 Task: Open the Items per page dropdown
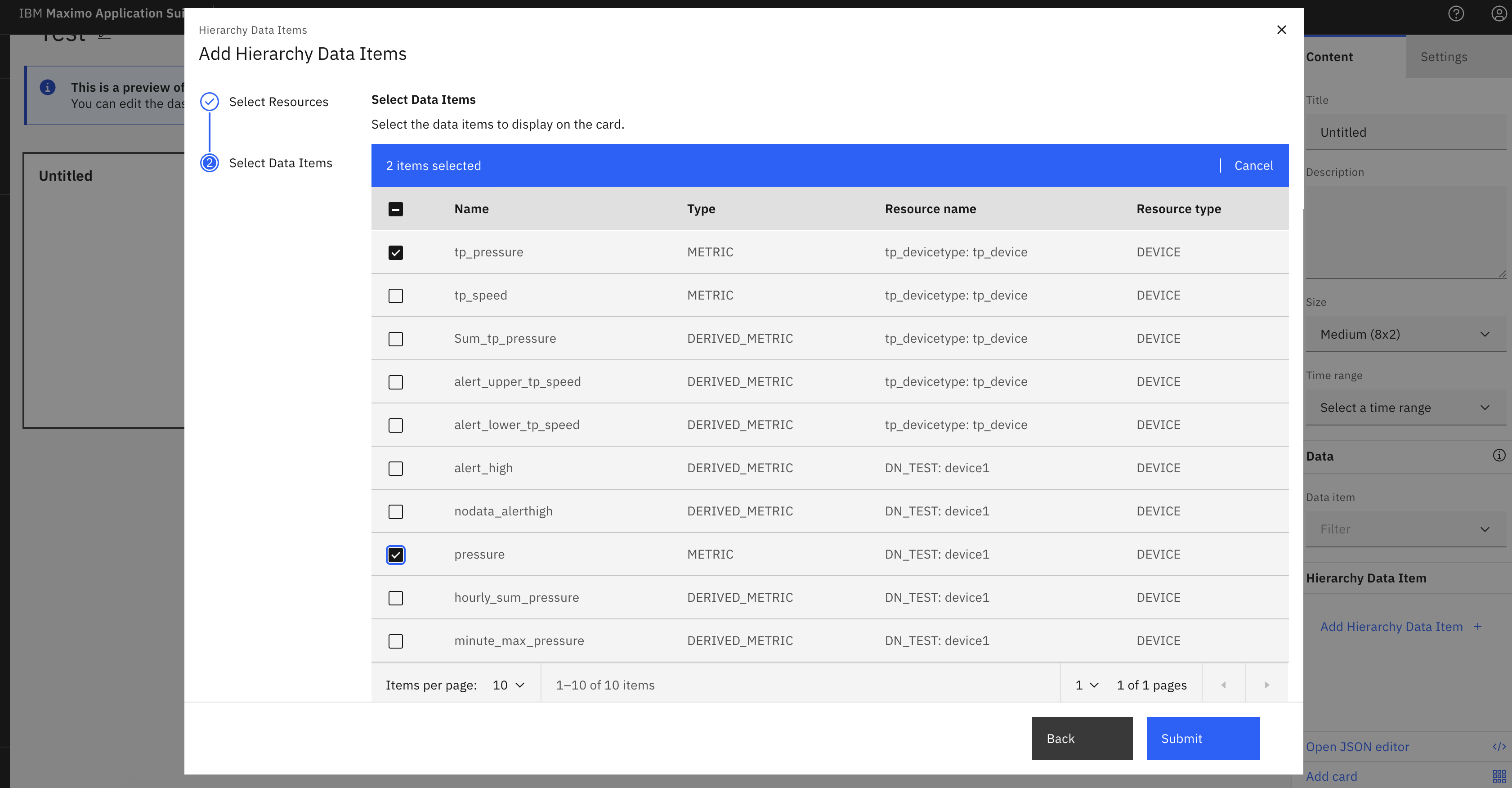(x=508, y=685)
